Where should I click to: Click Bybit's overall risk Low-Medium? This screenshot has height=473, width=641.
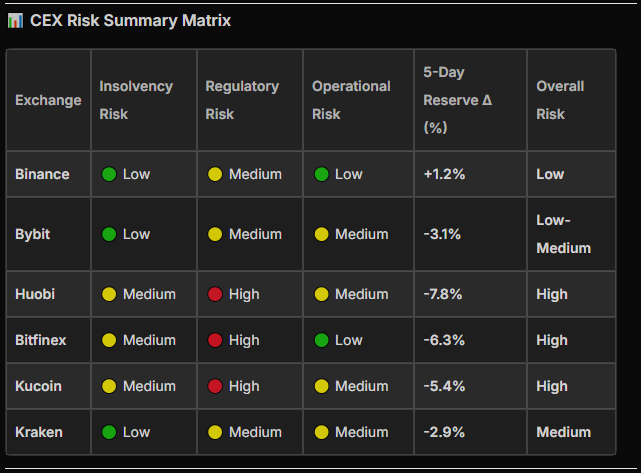click(564, 234)
